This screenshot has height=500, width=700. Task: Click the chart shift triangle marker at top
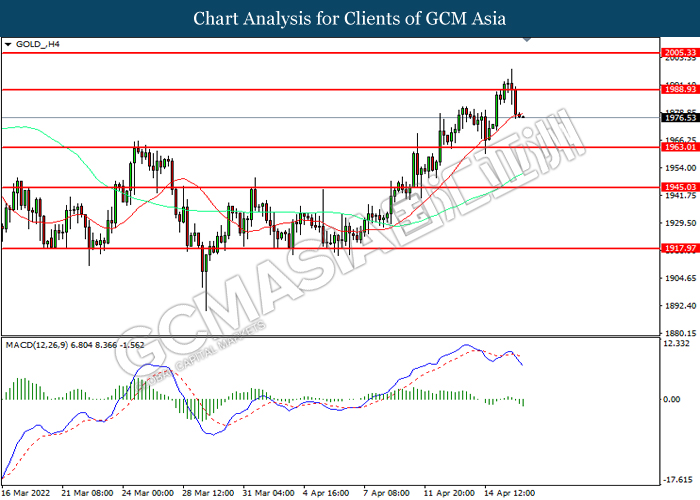point(527,39)
